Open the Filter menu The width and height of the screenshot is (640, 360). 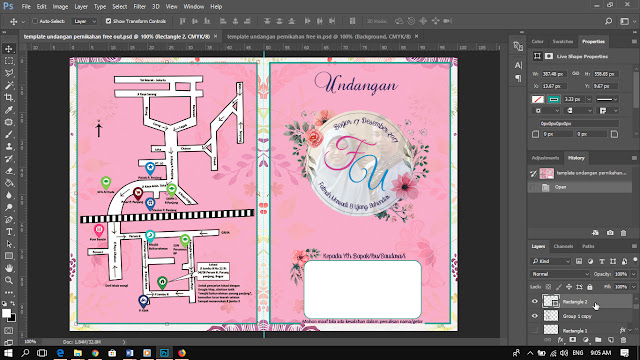140,7
